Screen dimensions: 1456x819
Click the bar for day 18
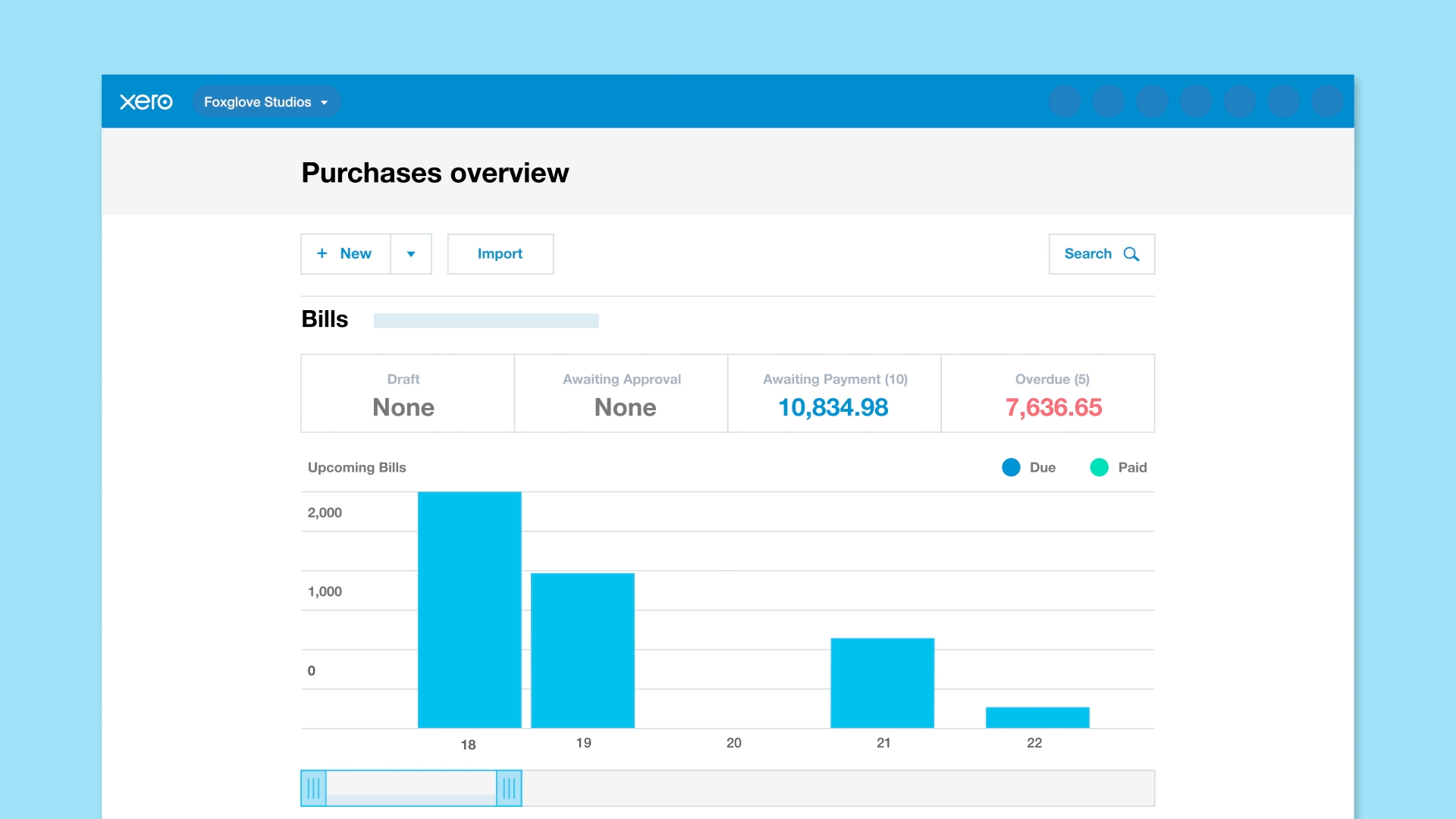(469, 610)
